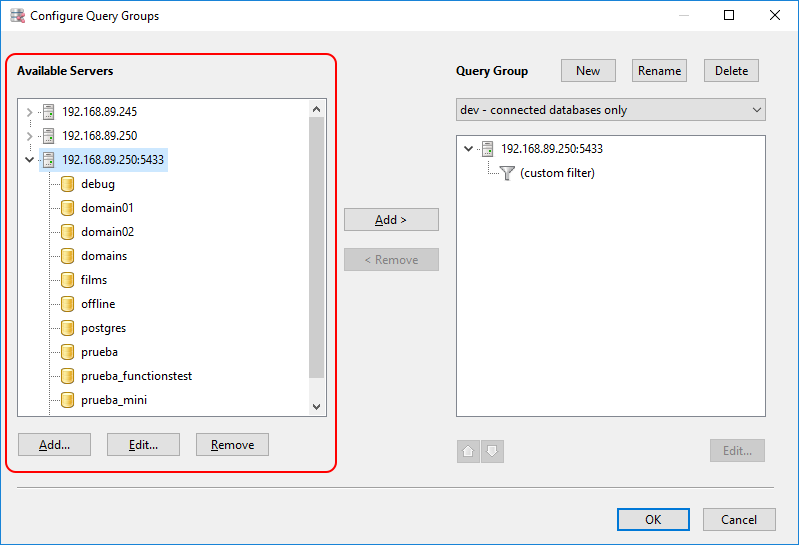Close the Configure Query Groups dialog
The width and height of the screenshot is (799, 545).
click(x=775, y=15)
